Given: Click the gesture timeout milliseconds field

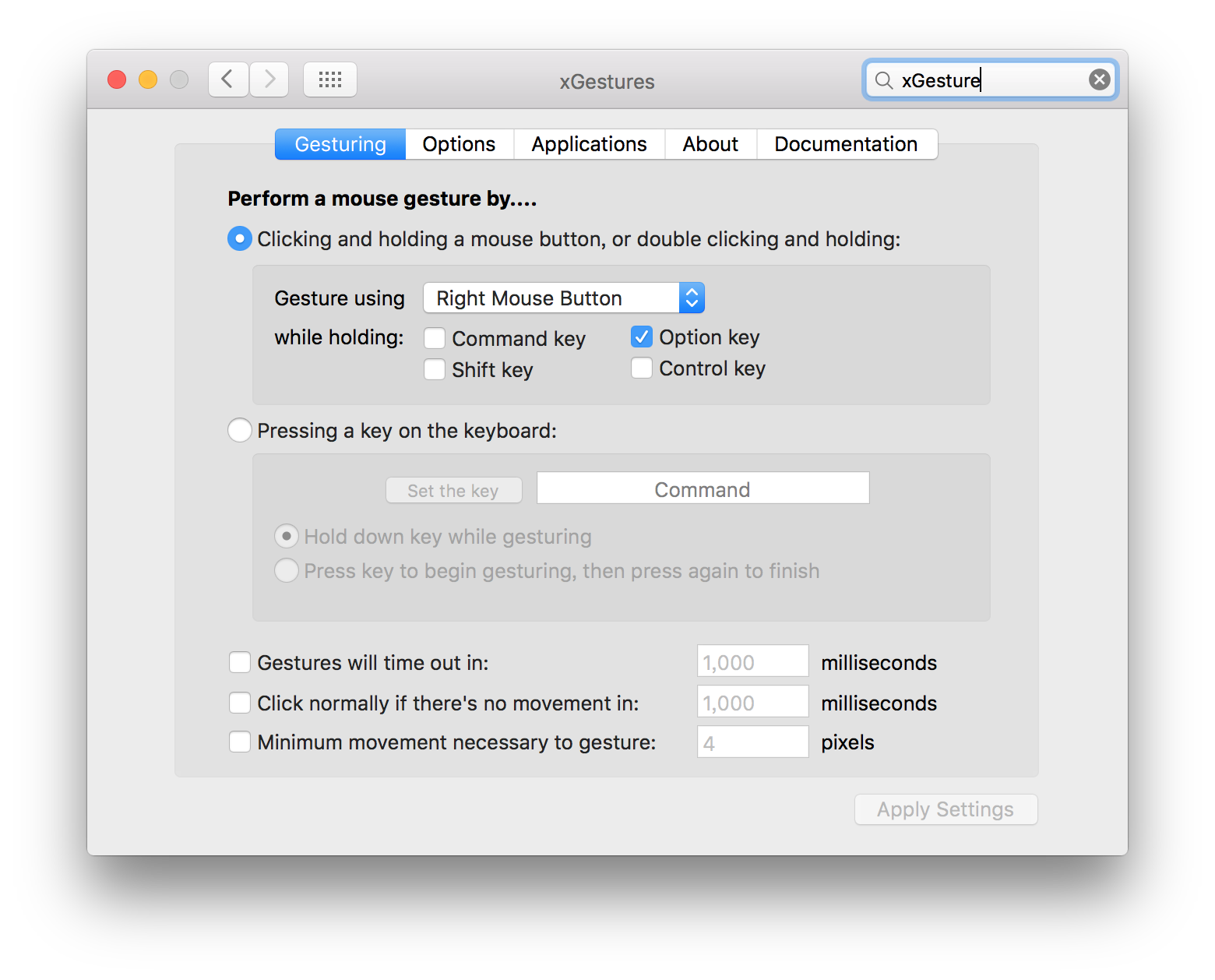Looking at the screenshot, I should tap(753, 661).
